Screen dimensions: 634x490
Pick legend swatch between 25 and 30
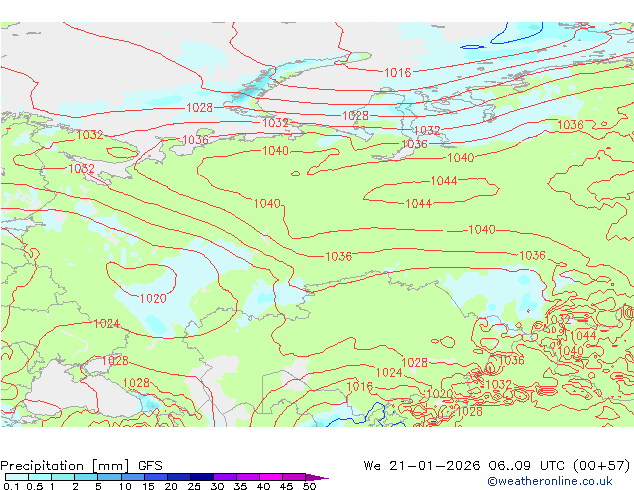(x=202, y=477)
